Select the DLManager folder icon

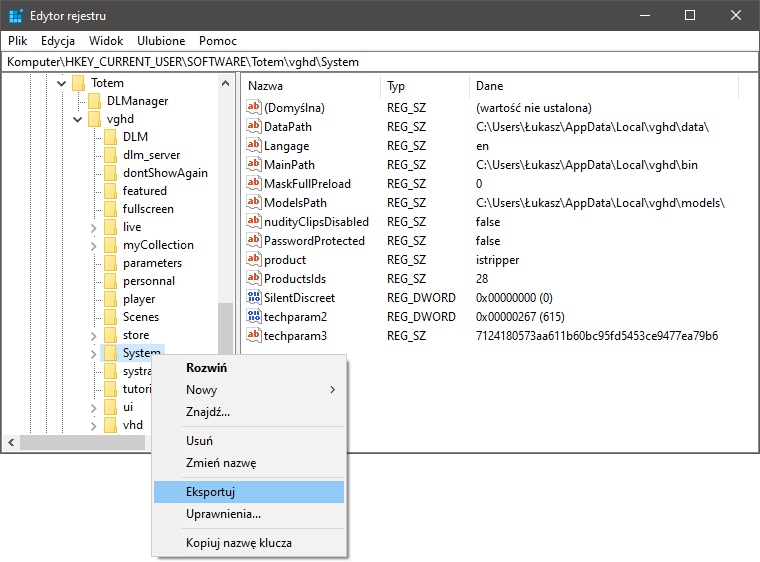coord(95,101)
